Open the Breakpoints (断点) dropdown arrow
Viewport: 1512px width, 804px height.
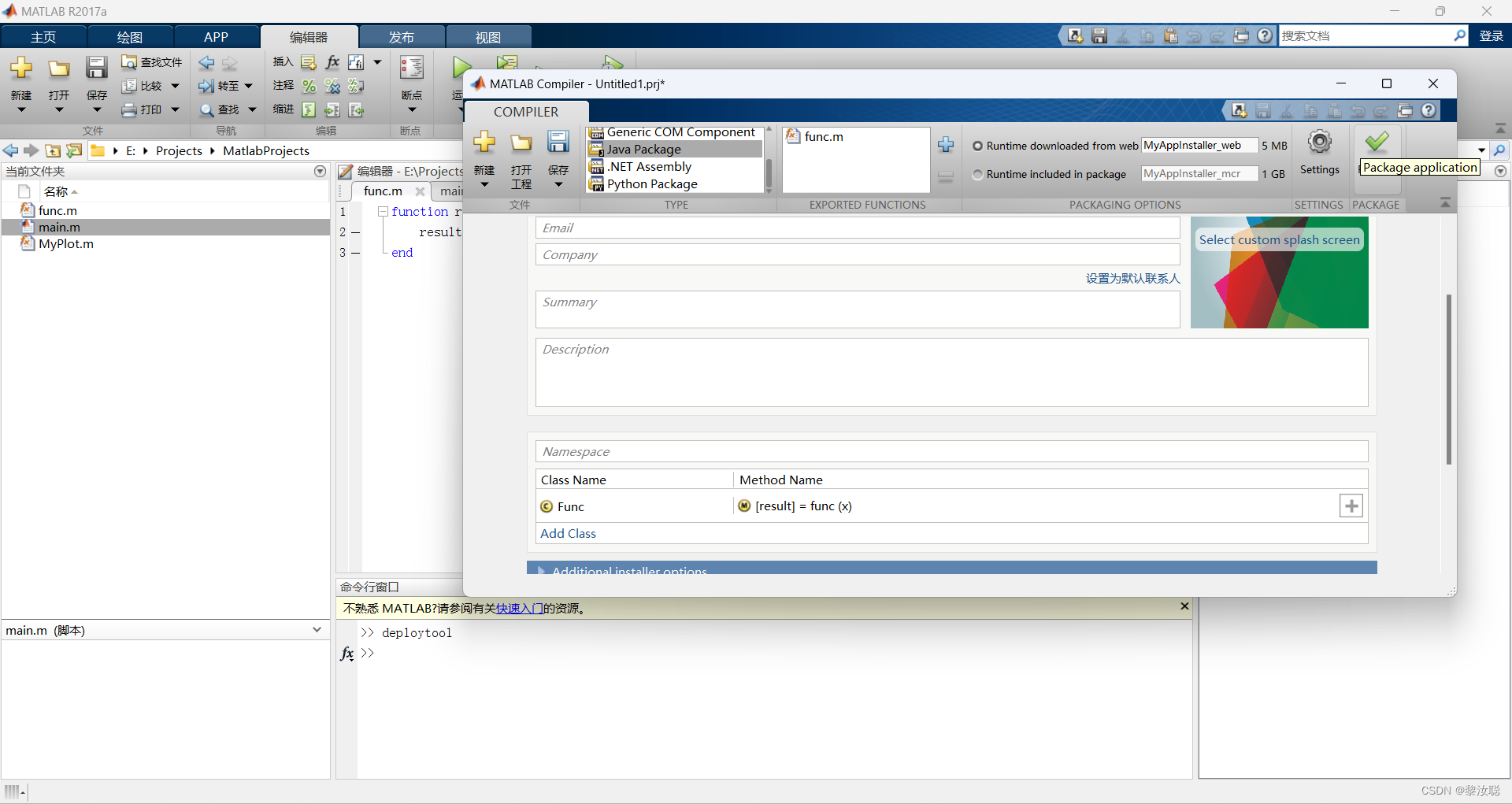click(411, 110)
